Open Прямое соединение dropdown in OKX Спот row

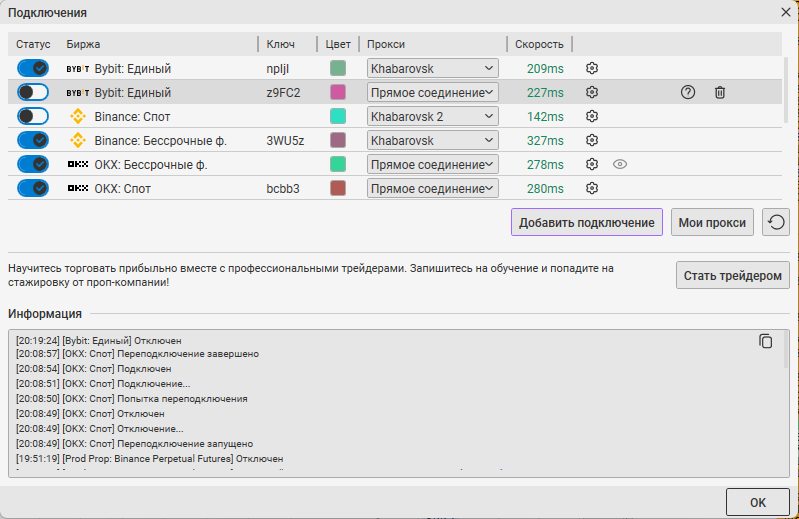[432, 188]
